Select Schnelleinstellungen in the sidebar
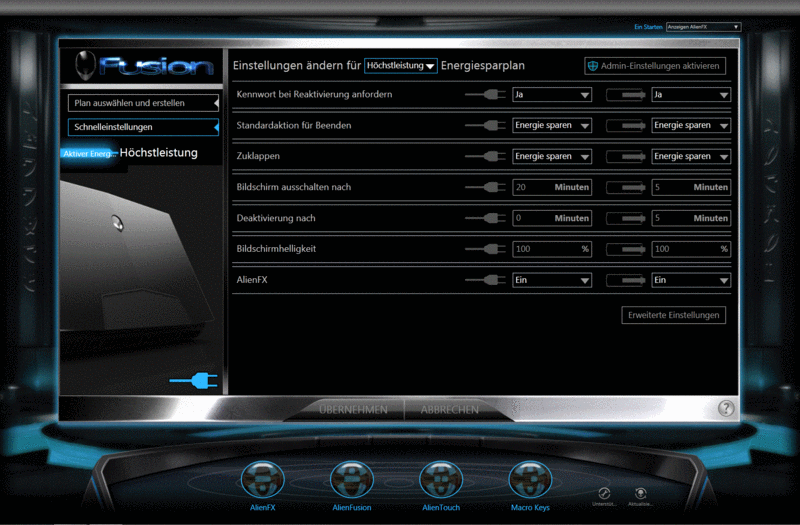 coord(143,127)
